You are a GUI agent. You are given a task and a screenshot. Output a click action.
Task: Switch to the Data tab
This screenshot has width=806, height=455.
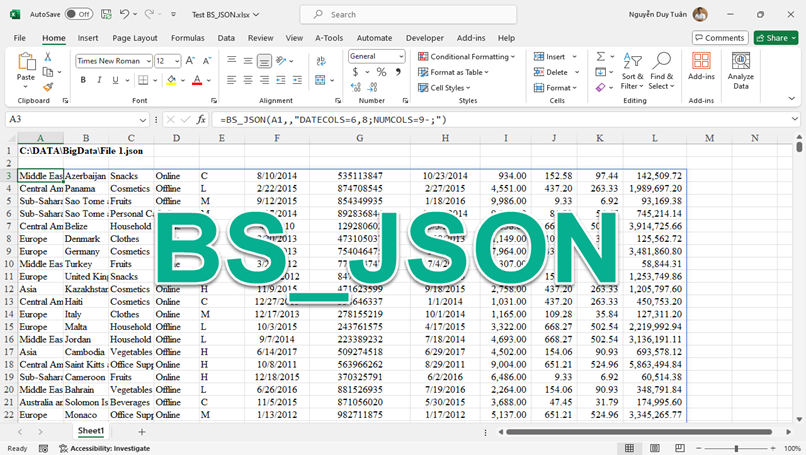tap(226, 38)
